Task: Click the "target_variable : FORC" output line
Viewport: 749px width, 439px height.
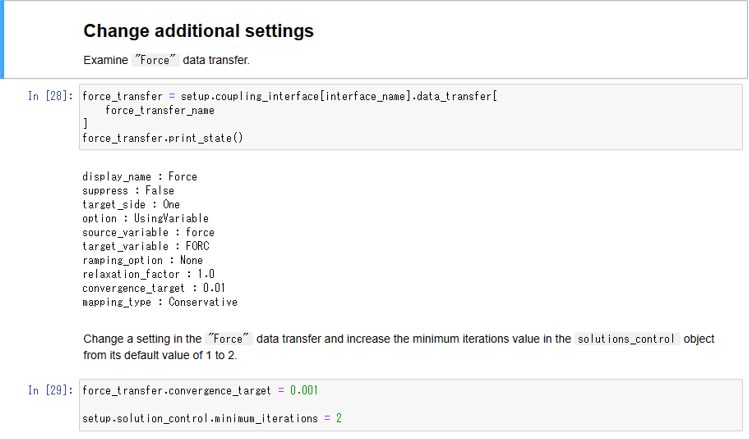Action: pos(145,245)
